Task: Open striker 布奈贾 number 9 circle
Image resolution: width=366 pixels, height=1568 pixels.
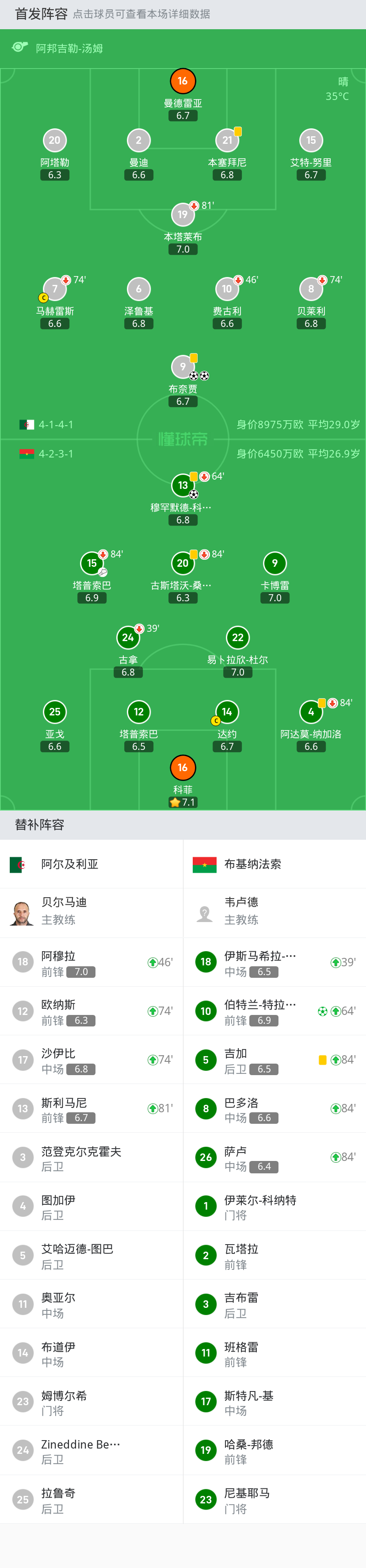Action: (183, 366)
